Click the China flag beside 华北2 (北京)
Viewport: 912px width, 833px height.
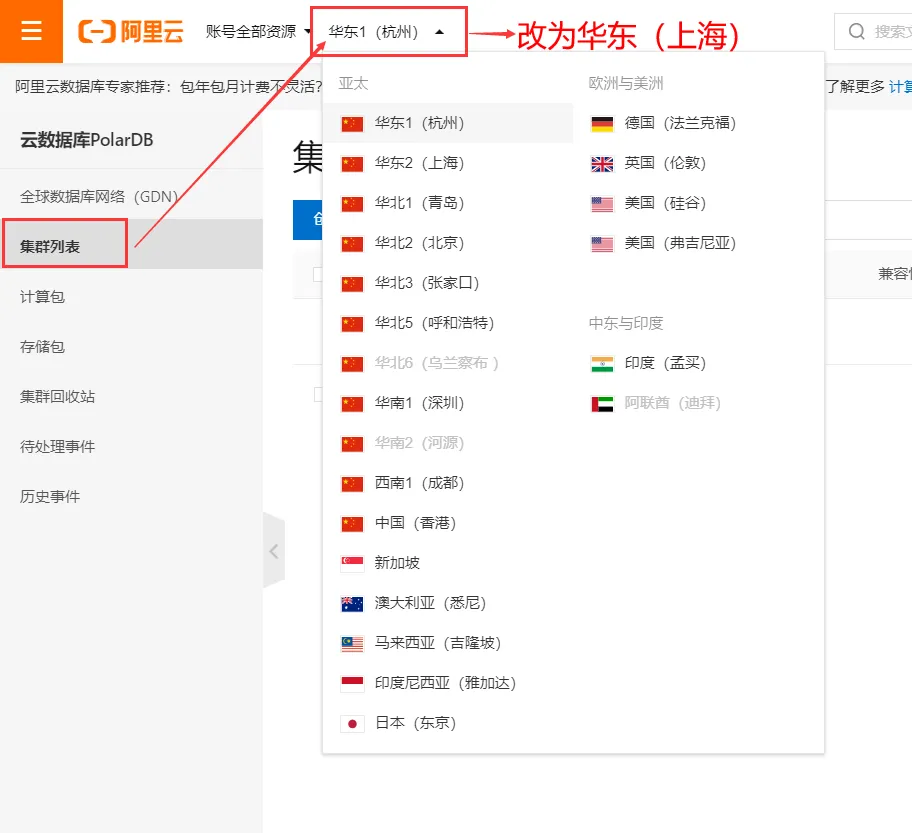352,244
